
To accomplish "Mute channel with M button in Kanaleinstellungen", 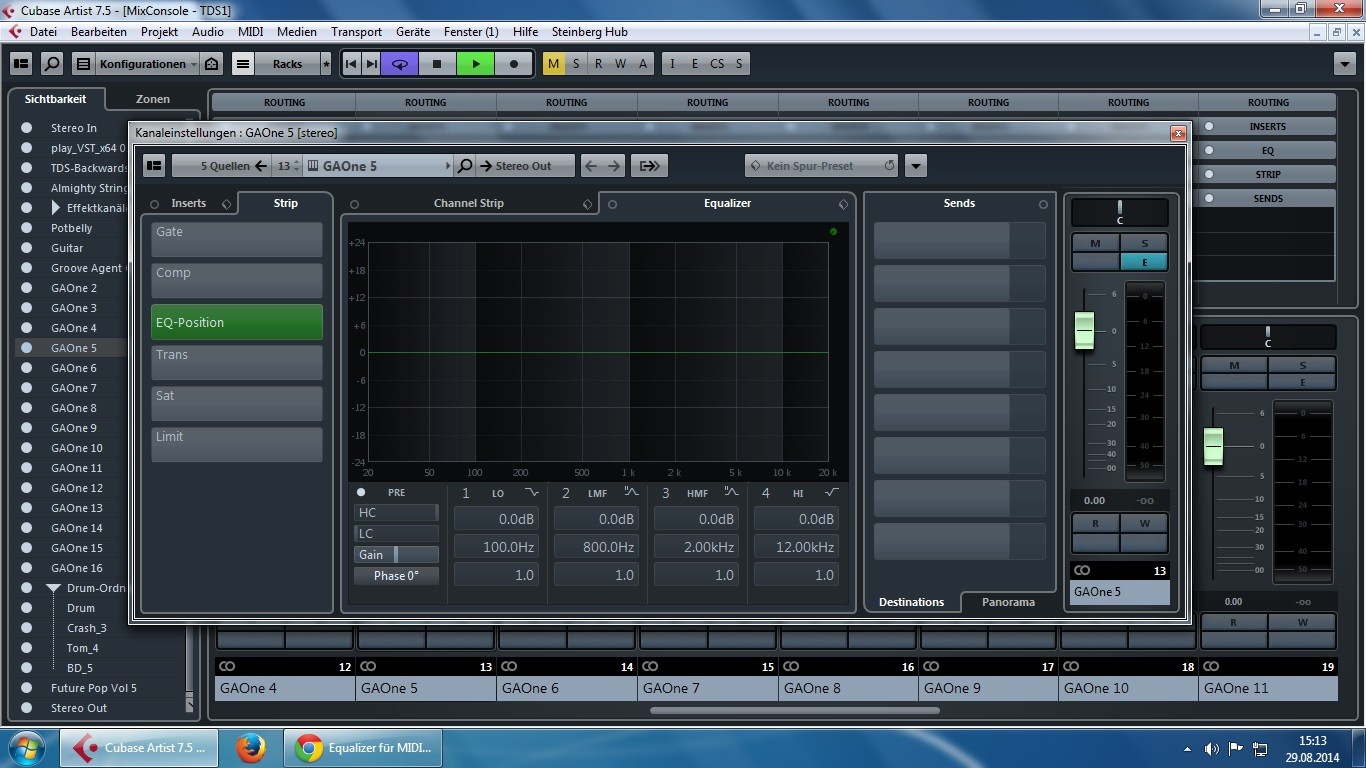I will [x=1095, y=243].
